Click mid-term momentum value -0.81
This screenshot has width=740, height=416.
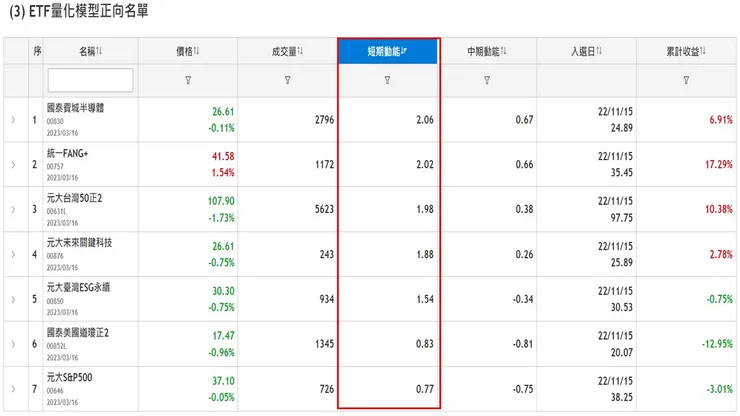[x=523, y=344]
